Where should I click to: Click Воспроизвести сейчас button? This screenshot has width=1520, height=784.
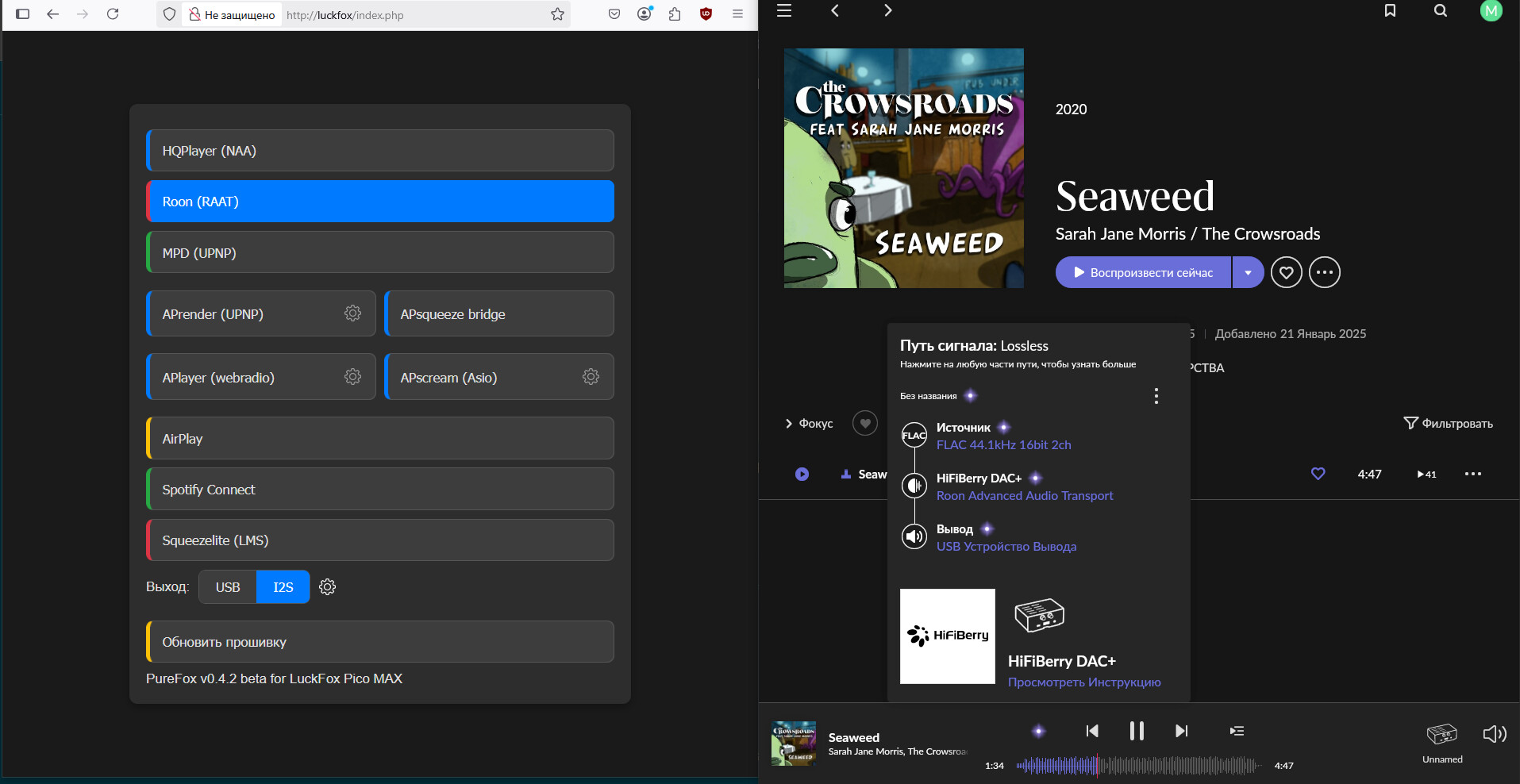tap(1143, 272)
